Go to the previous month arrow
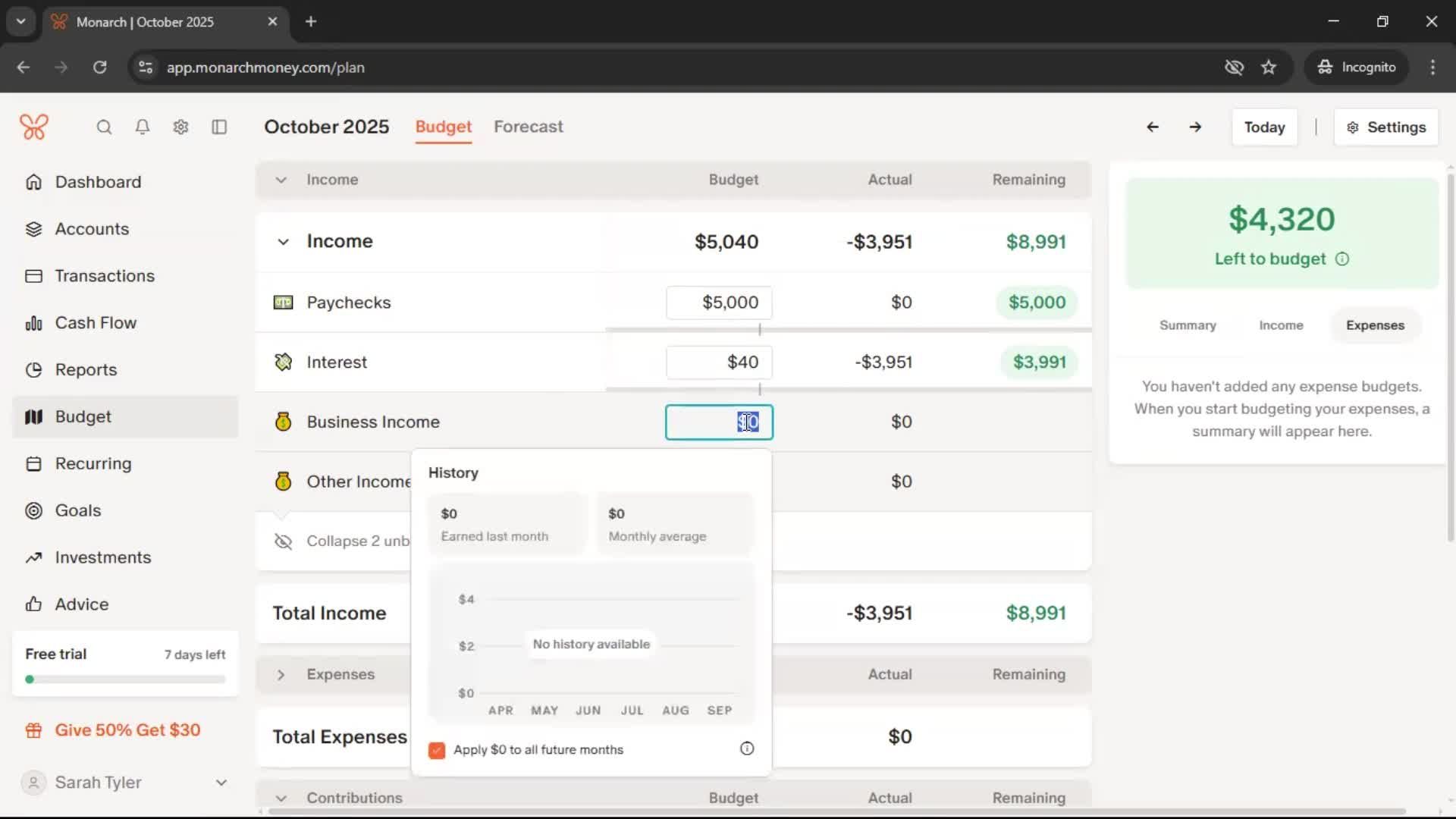1456x819 pixels. (x=1152, y=127)
